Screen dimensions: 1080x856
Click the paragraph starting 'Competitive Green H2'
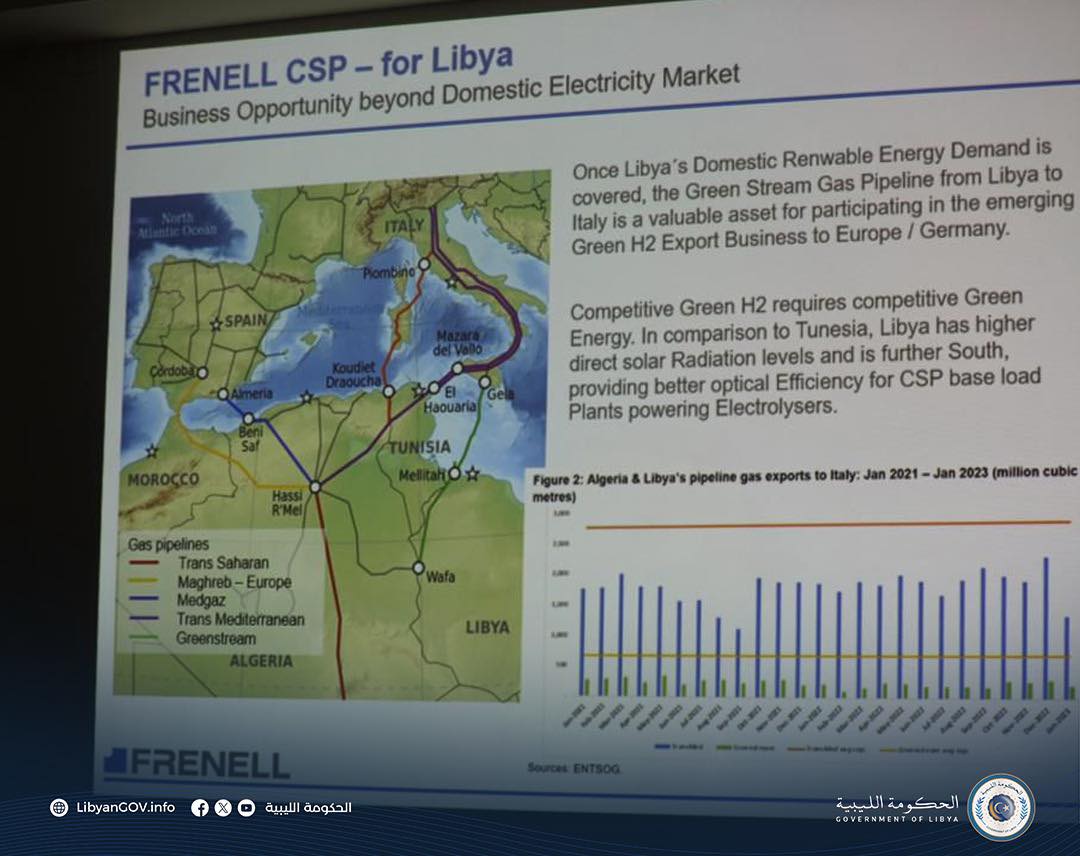(804, 356)
